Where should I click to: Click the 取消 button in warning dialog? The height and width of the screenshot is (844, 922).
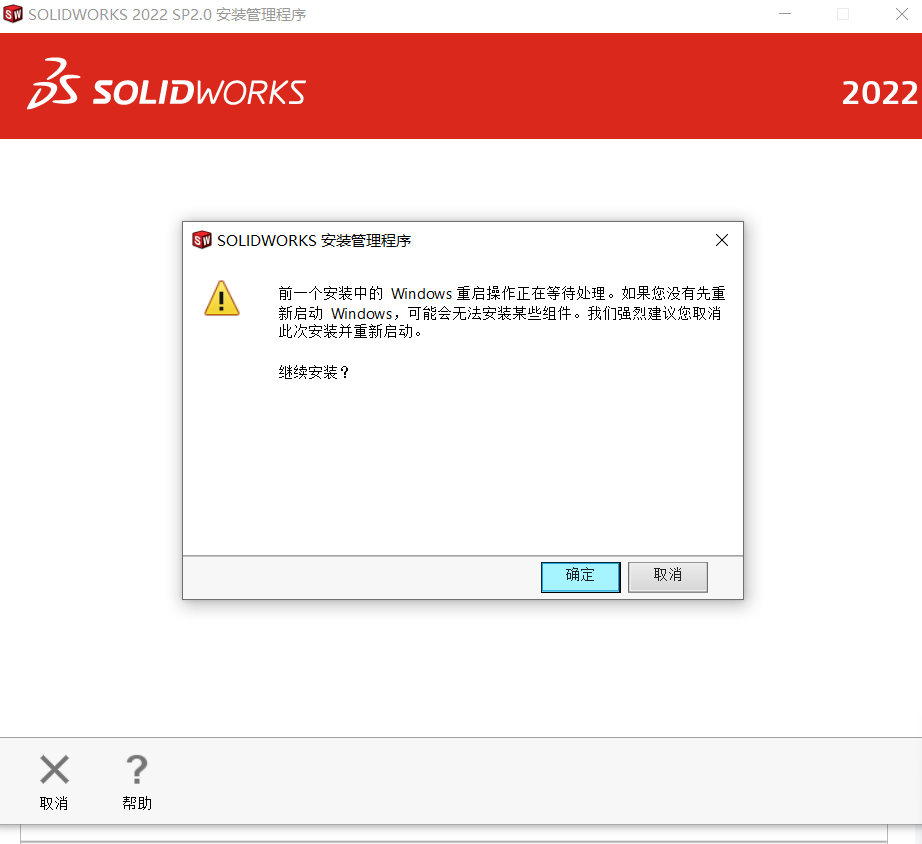(667, 577)
